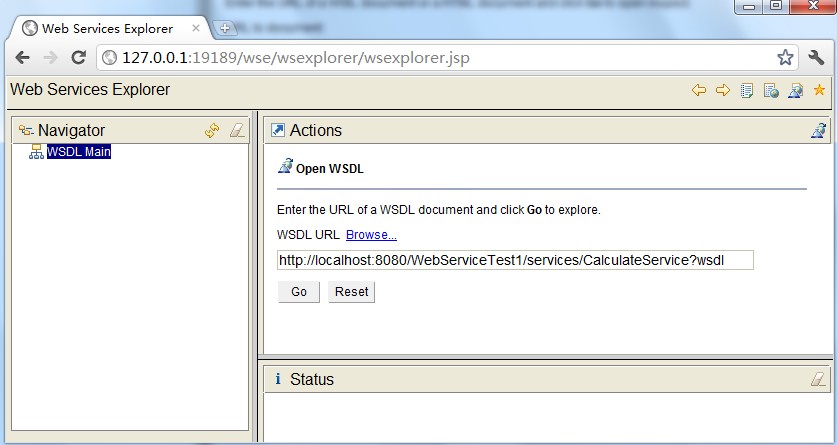837x445 pixels.
Task: Open the WSDL Page icon in explorer toolbar
Action: [795, 91]
